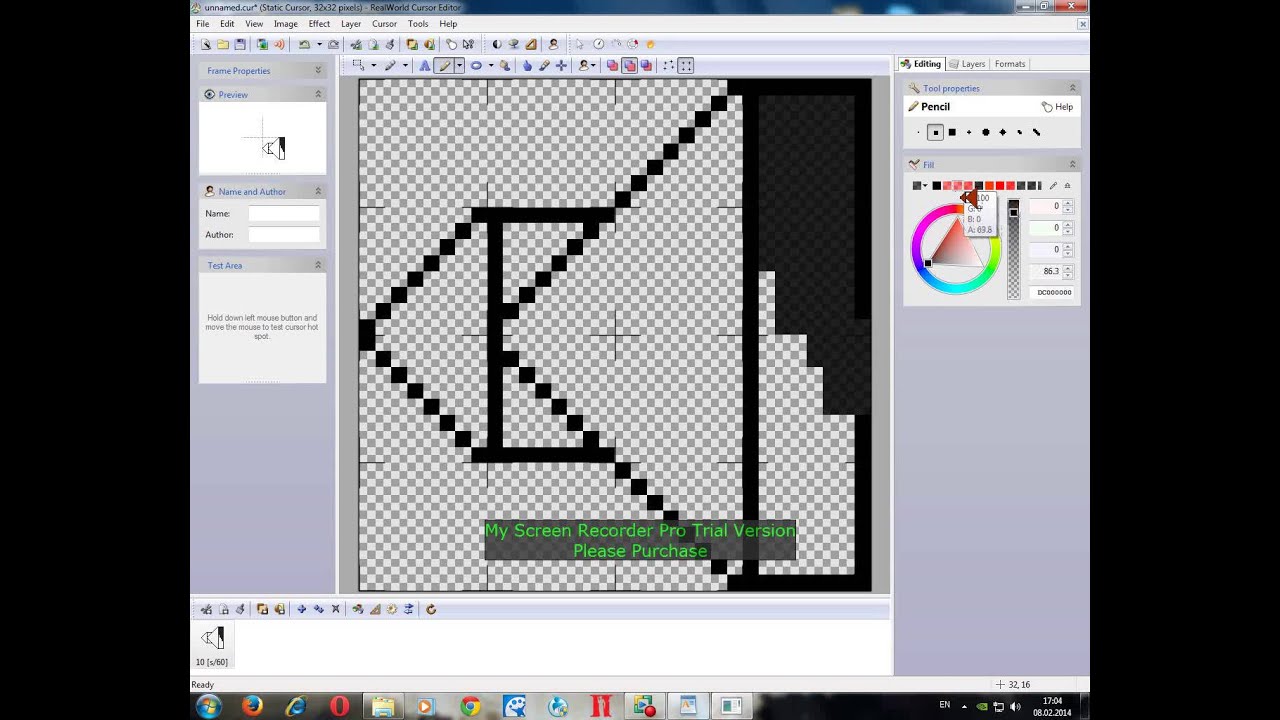Choose the round circle pencil tip

point(986,132)
